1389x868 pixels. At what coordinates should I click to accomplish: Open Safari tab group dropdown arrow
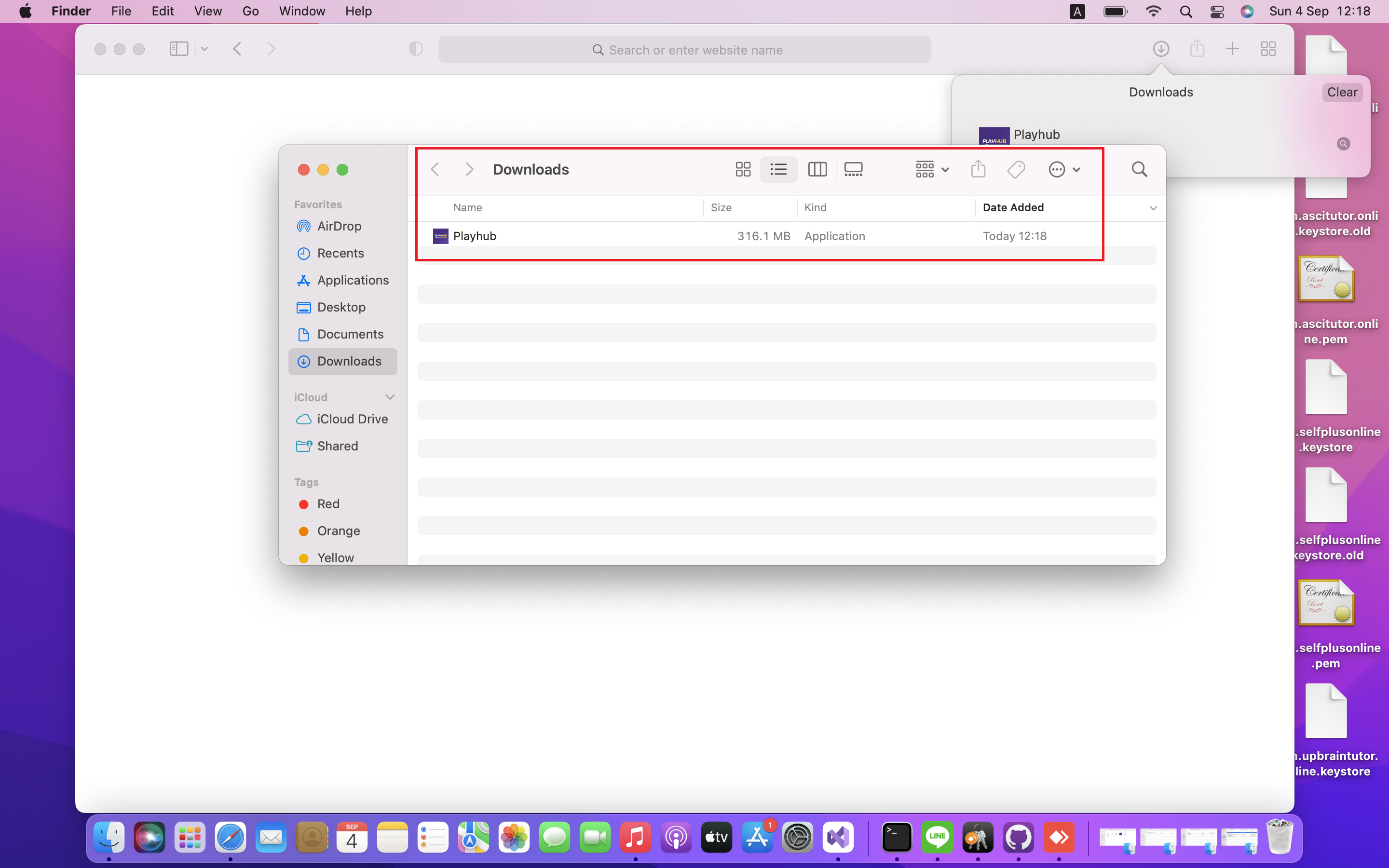204,49
